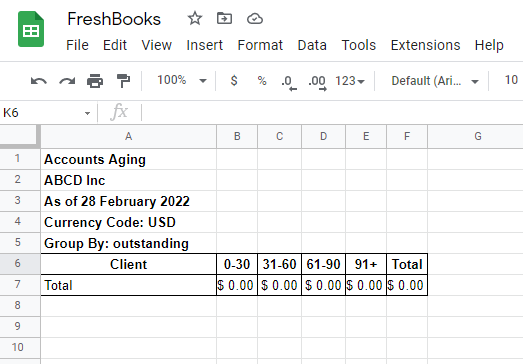The width and height of the screenshot is (523, 364).
Task: Select row 3 header
Action: pos(20,201)
